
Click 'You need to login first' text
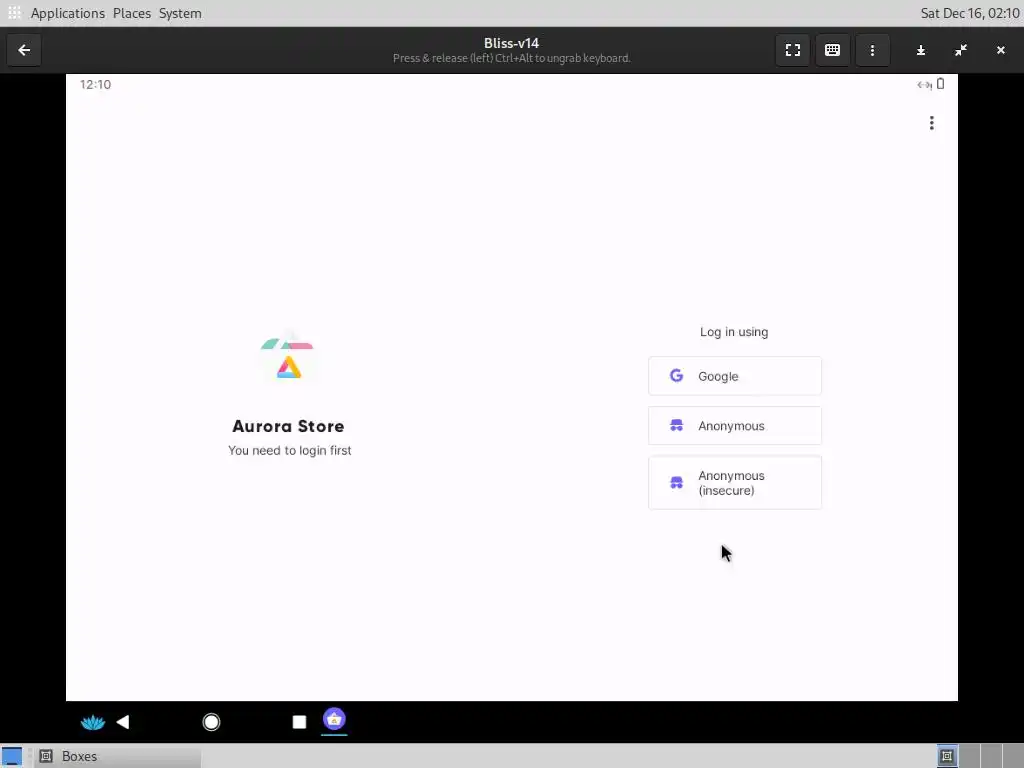tap(289, 451)
